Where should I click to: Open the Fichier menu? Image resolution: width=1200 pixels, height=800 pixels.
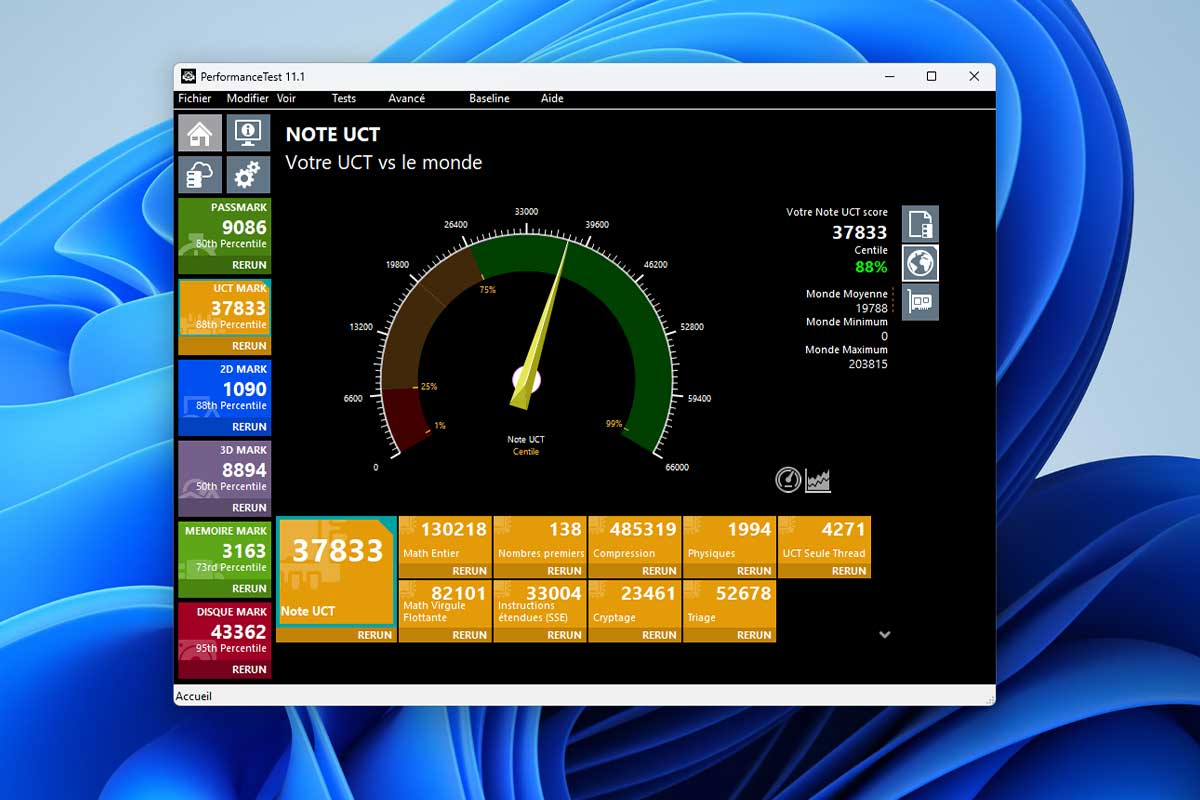195,99
